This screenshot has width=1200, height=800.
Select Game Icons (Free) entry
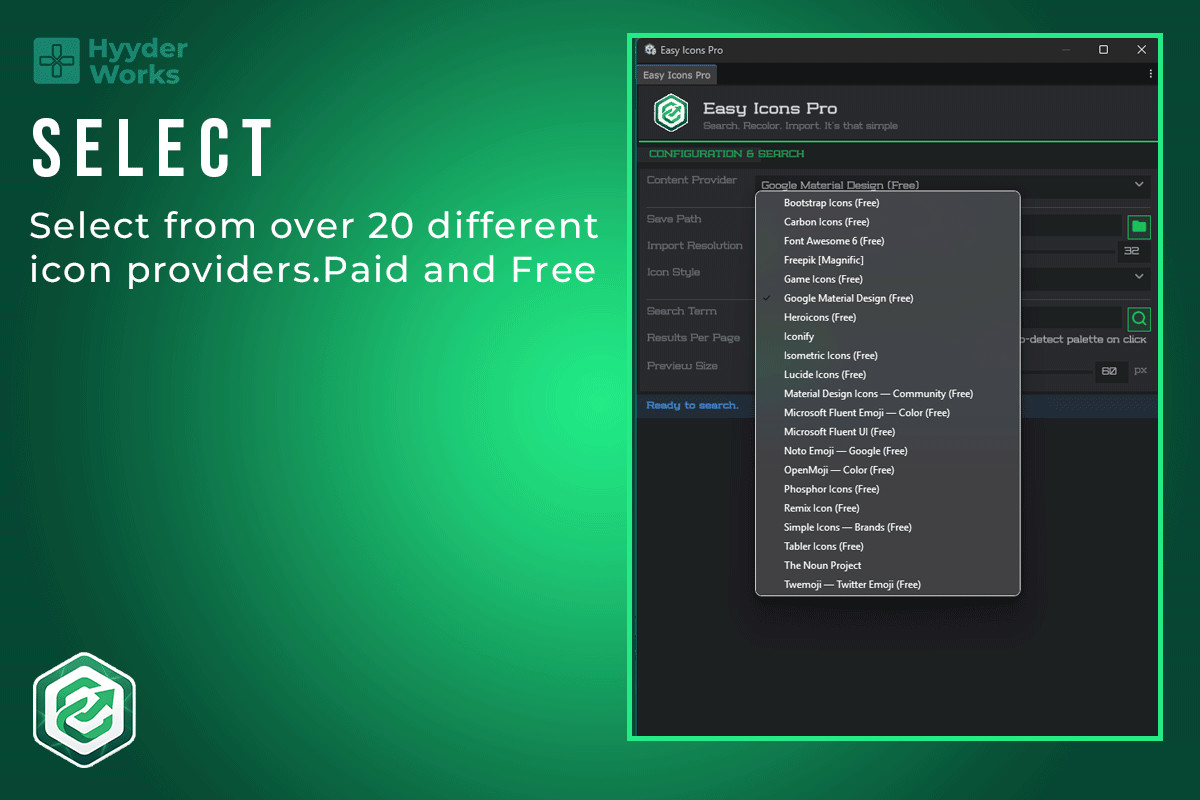pyautogui.click(x=888, y=279)
